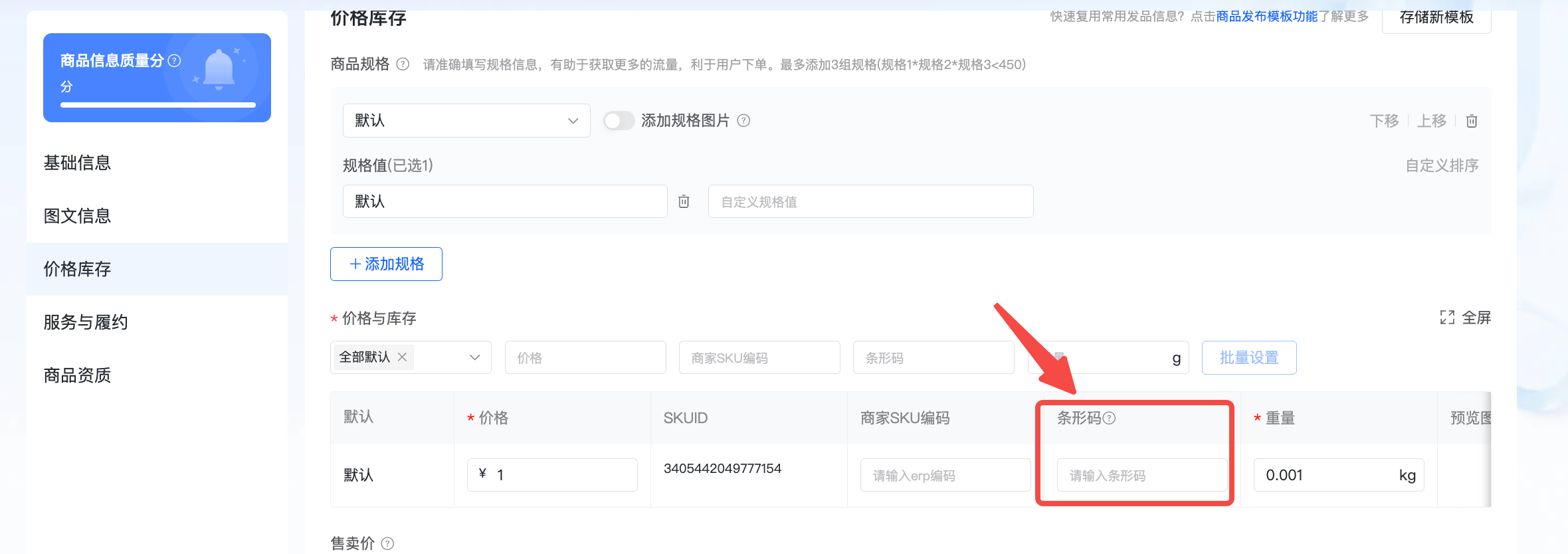Click 上移 to move spec up
The width and height of the screenshot is (1568, 554).
pyautogui.click(x=1432, y=121)
